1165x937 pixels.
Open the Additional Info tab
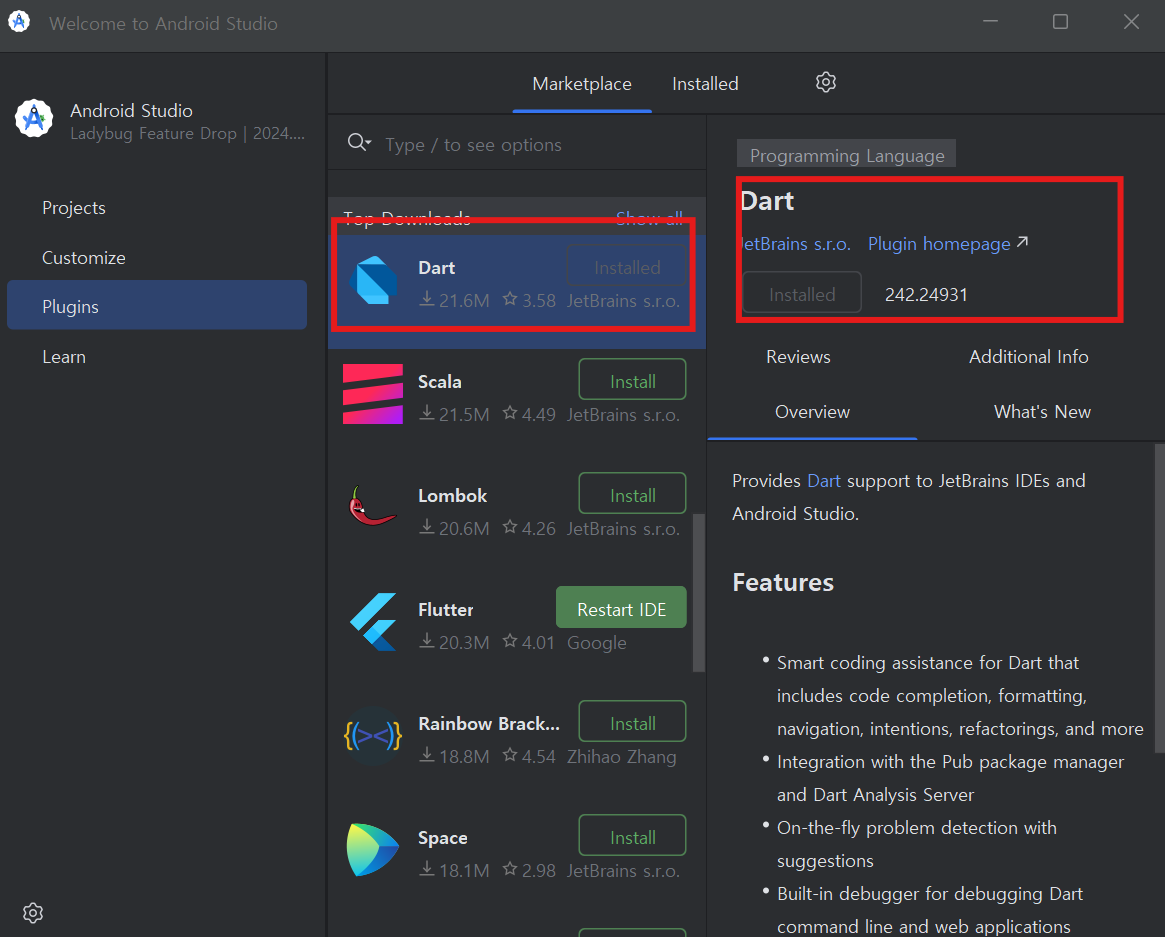pyautogui.click(x=1028, y=357)
